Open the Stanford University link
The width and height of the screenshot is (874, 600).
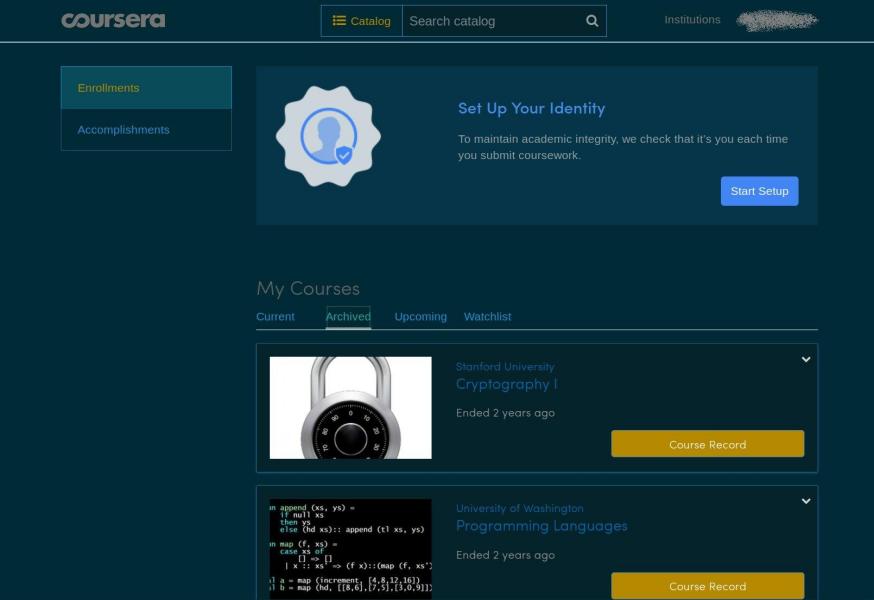tap(504, 366)
